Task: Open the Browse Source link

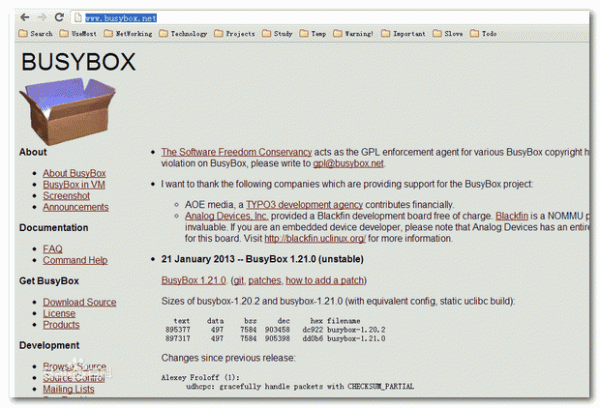Action: (x=75, y=367)
